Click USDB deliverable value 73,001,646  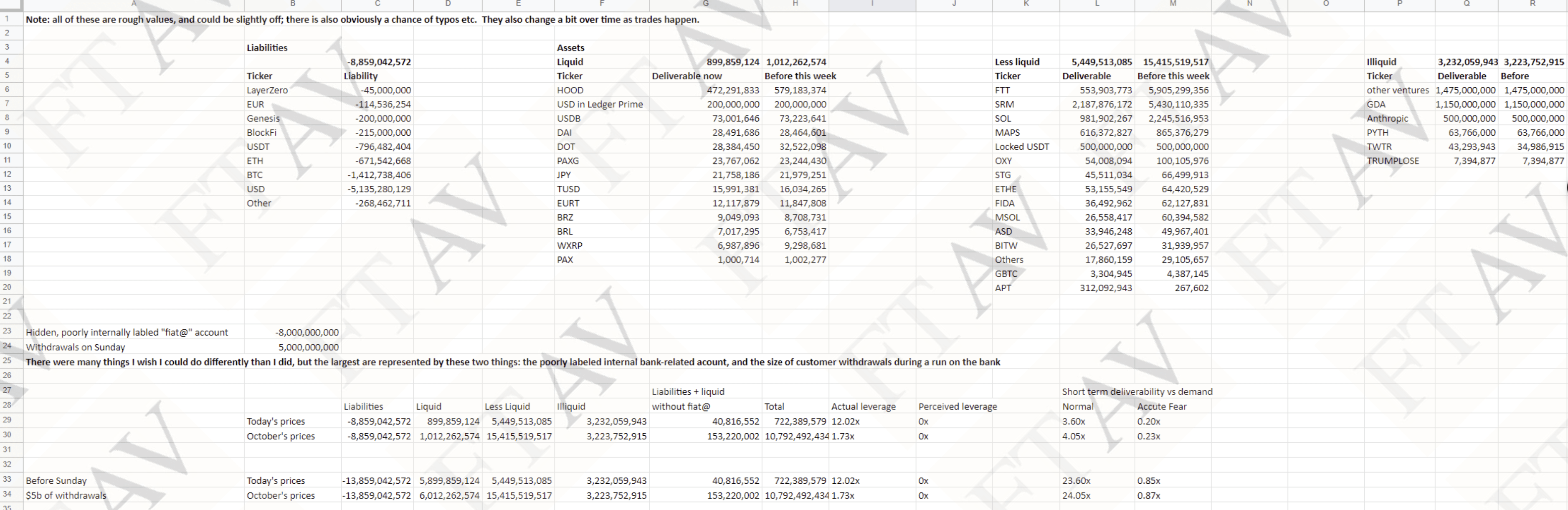736,118
